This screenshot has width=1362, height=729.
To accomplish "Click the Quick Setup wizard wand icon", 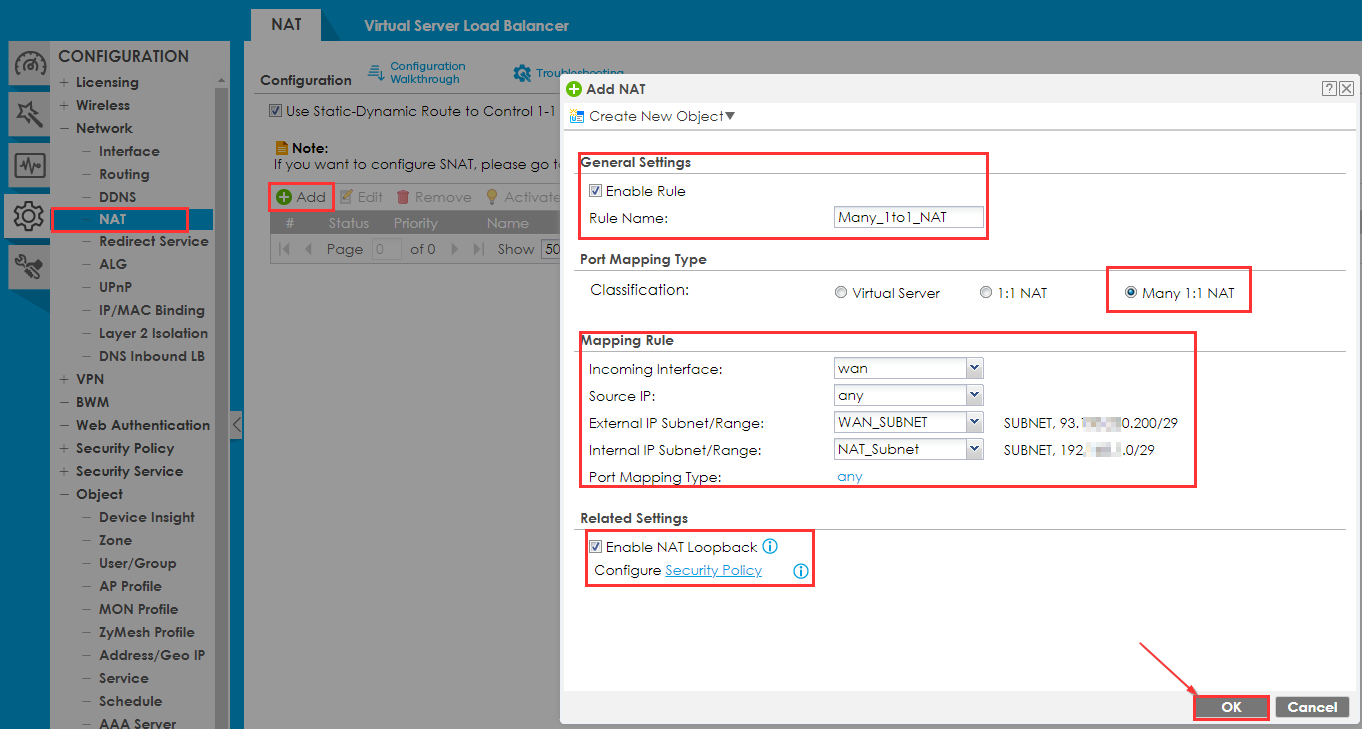I will (x=28, y=115).
